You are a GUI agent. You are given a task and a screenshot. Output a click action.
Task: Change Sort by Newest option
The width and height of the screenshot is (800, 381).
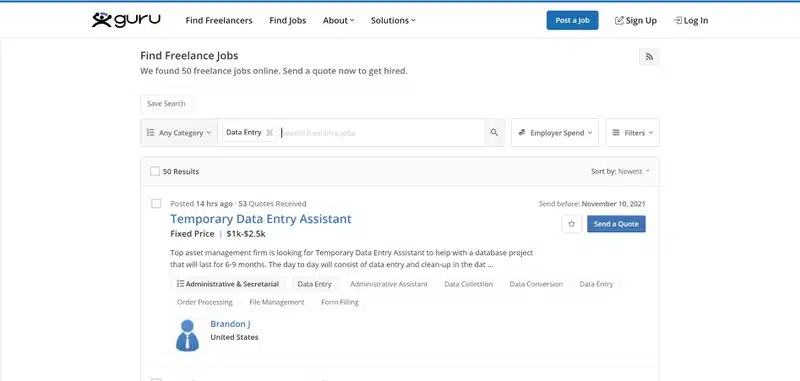(x=620, y=171)
